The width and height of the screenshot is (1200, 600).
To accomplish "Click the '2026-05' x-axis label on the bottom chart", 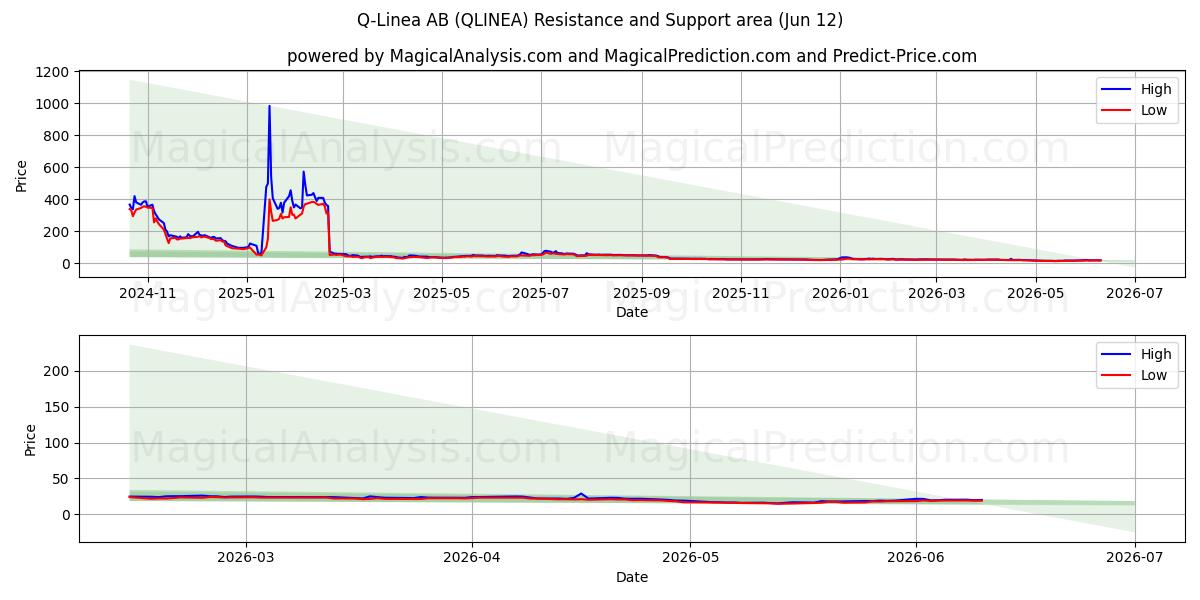I will 690,559.
